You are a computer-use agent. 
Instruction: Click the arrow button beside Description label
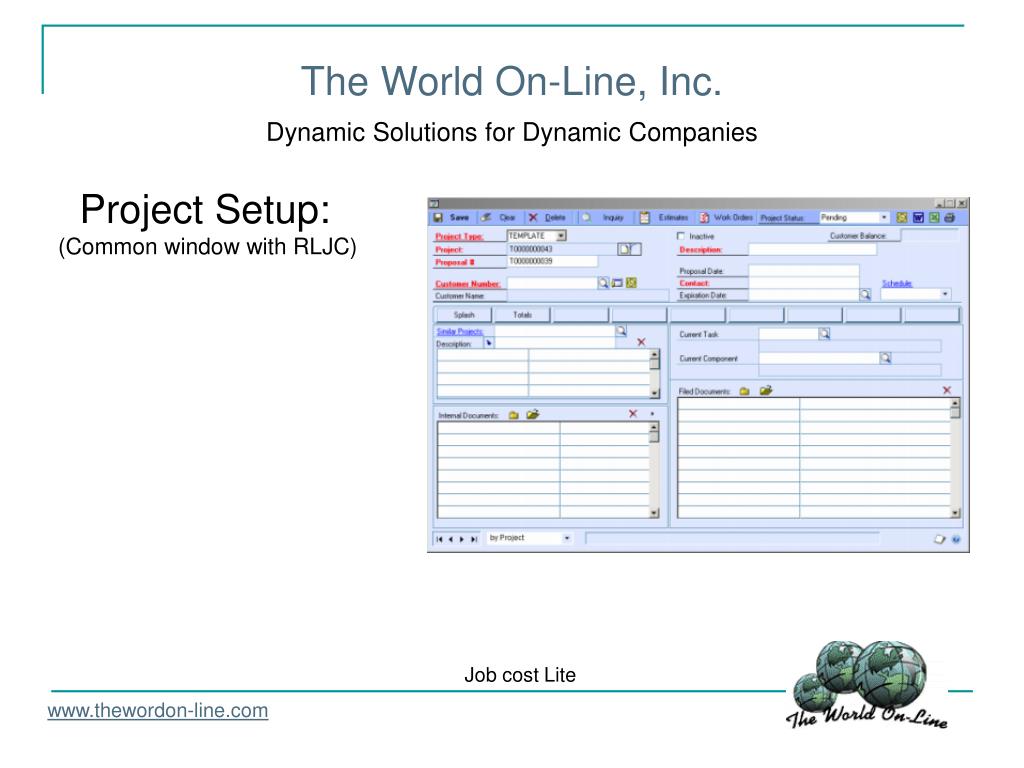point(488,343)
